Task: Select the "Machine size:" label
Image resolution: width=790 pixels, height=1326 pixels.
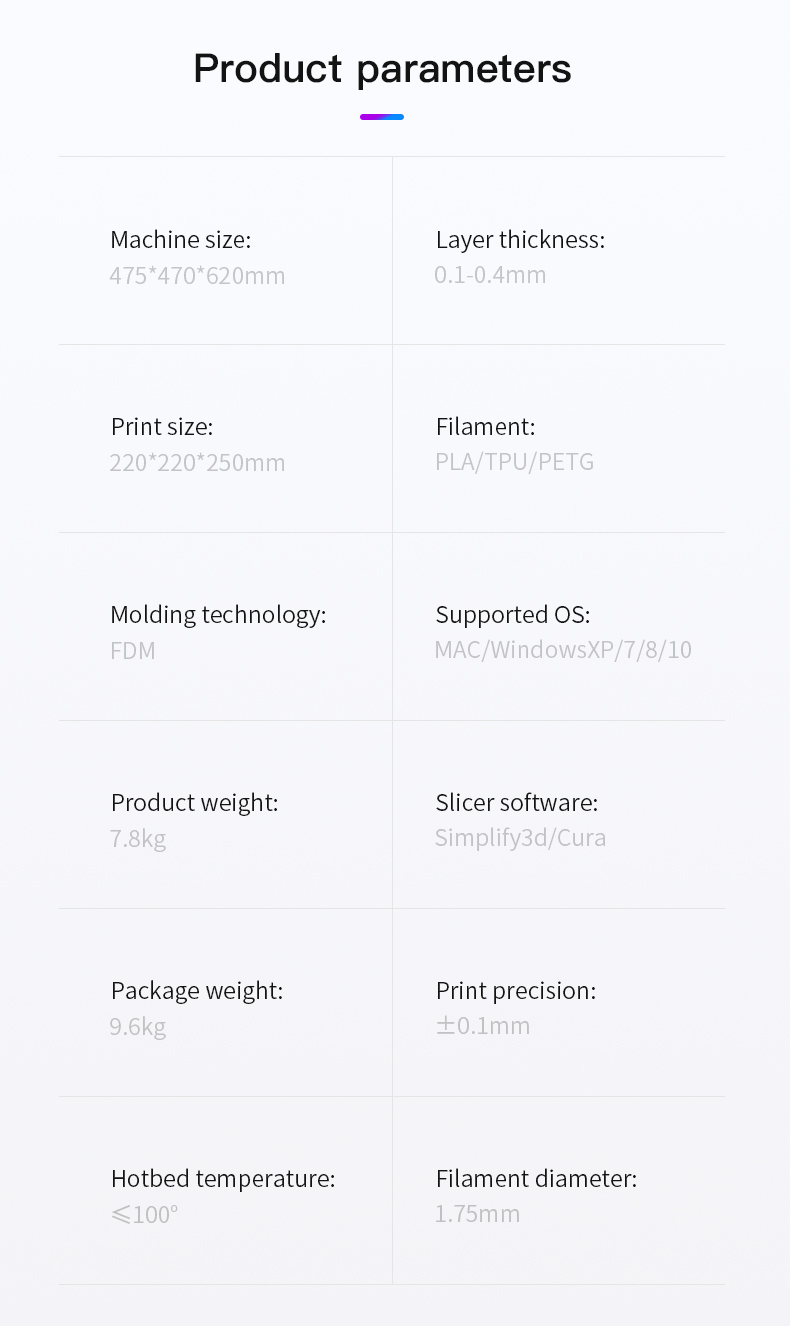Action: coord(180,240)
